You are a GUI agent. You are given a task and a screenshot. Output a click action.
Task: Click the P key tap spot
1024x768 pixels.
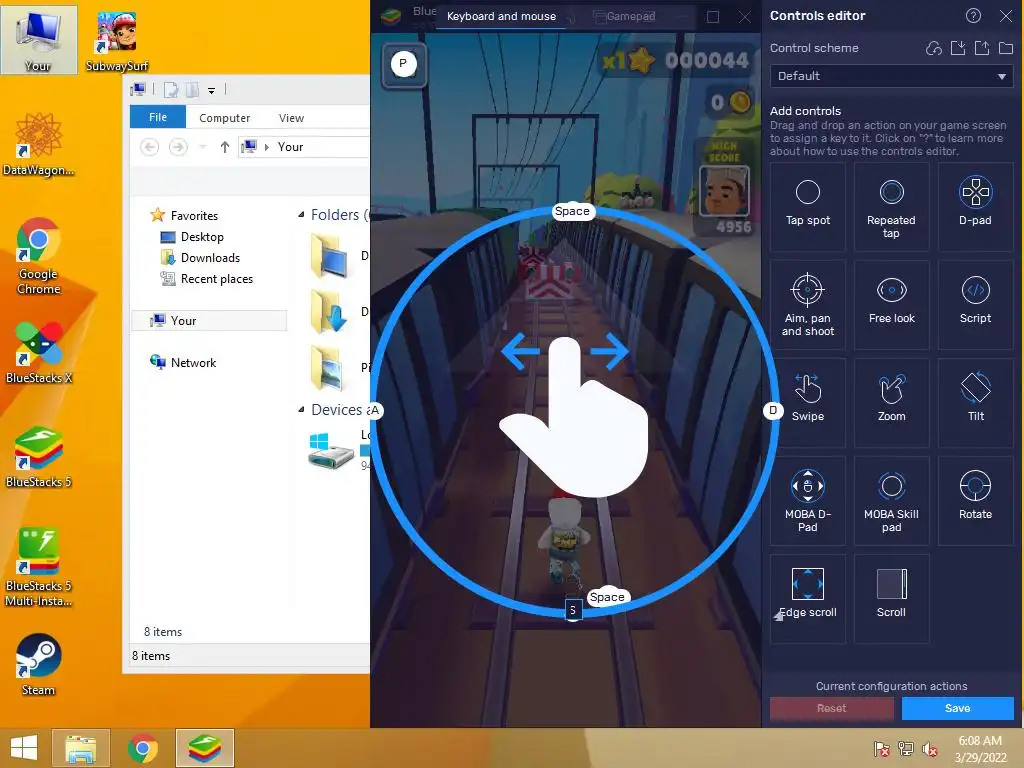point(404,63)
